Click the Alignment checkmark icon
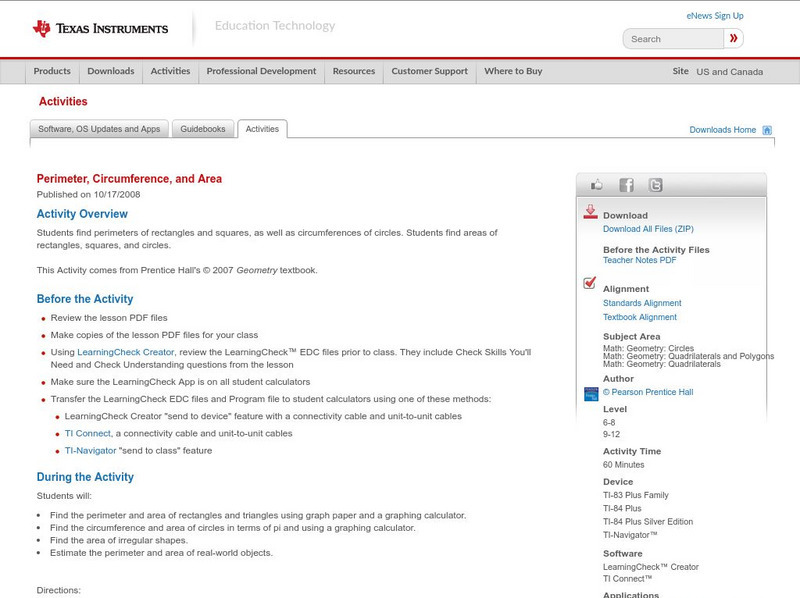 [590, 283]
